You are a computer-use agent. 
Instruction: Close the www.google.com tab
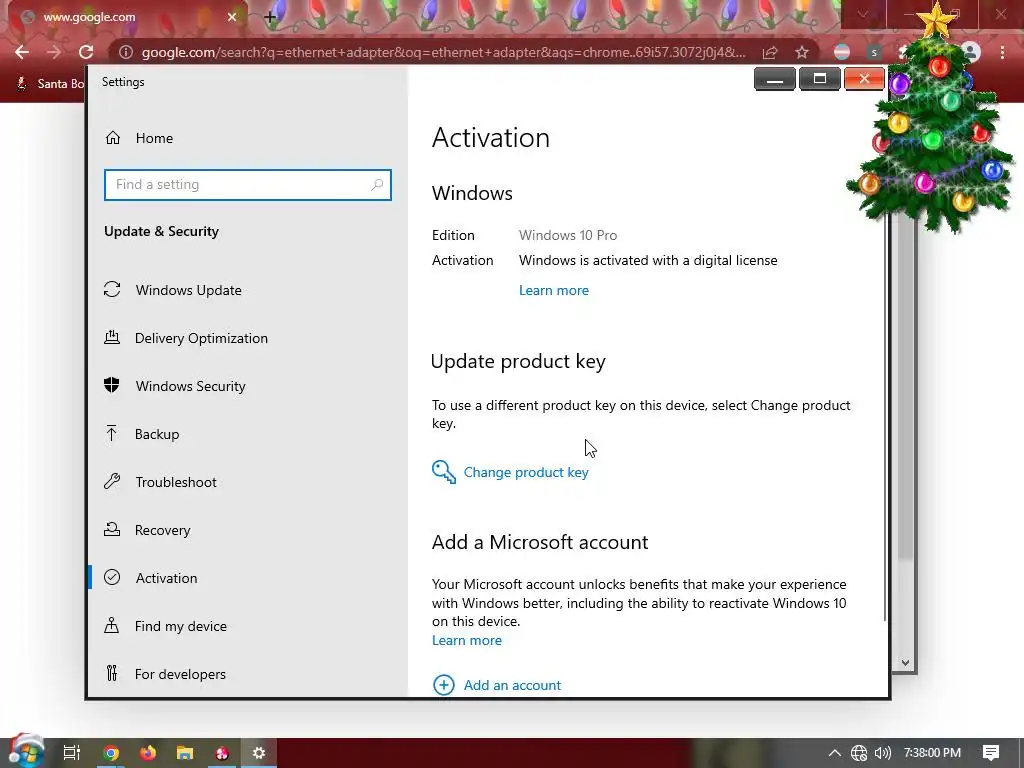coord(232,17)
